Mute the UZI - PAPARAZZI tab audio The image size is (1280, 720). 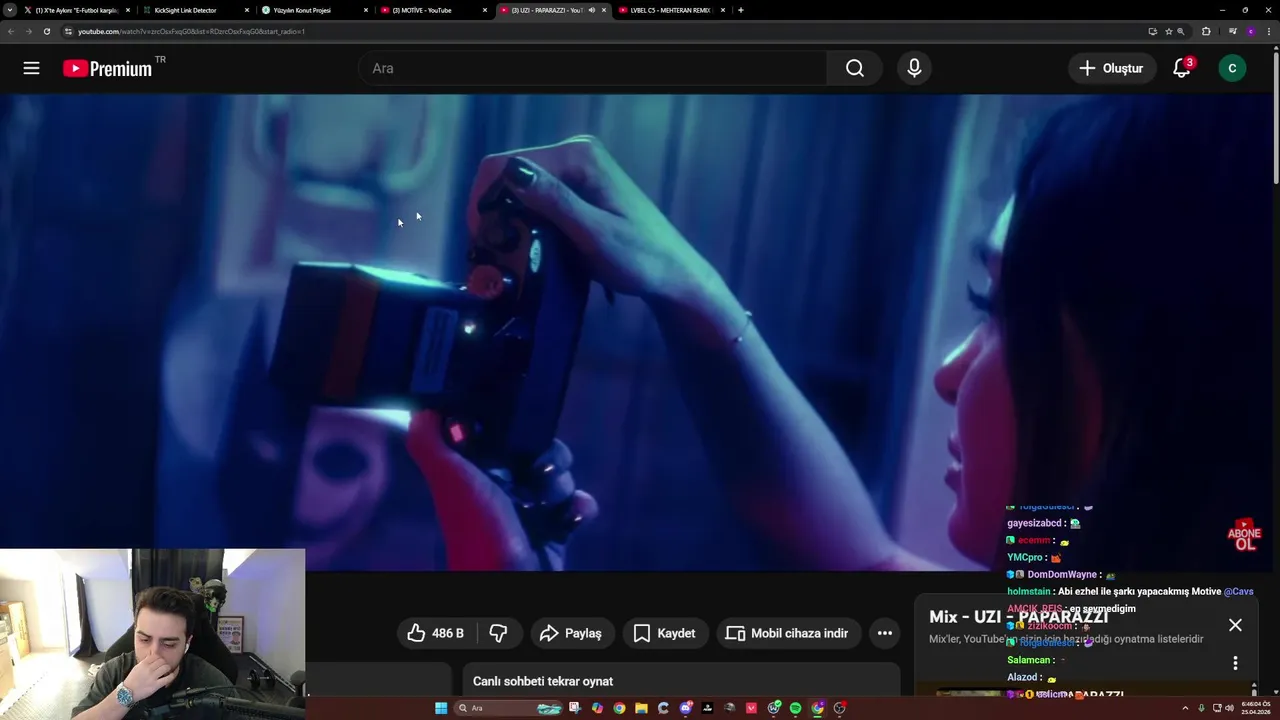(x=591, y=10)
